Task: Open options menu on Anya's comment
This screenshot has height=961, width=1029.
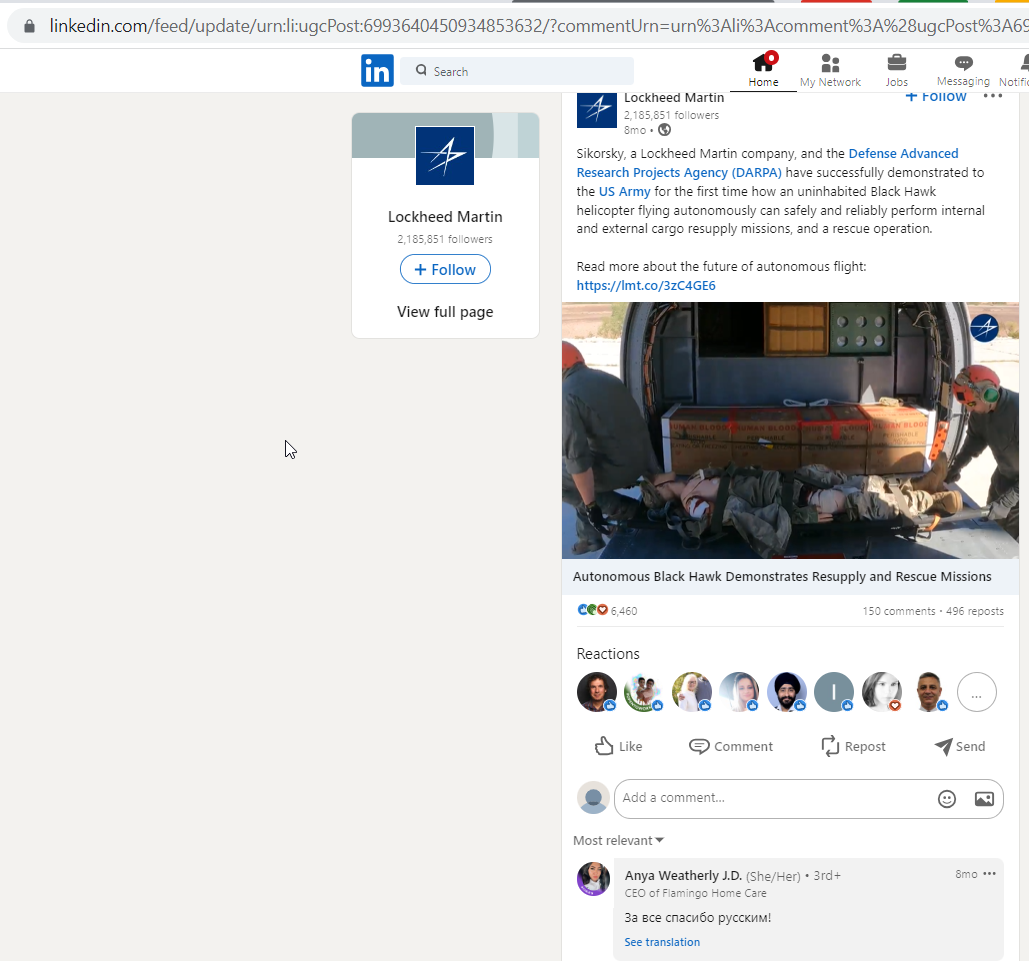Action: (x=990, y=874)
